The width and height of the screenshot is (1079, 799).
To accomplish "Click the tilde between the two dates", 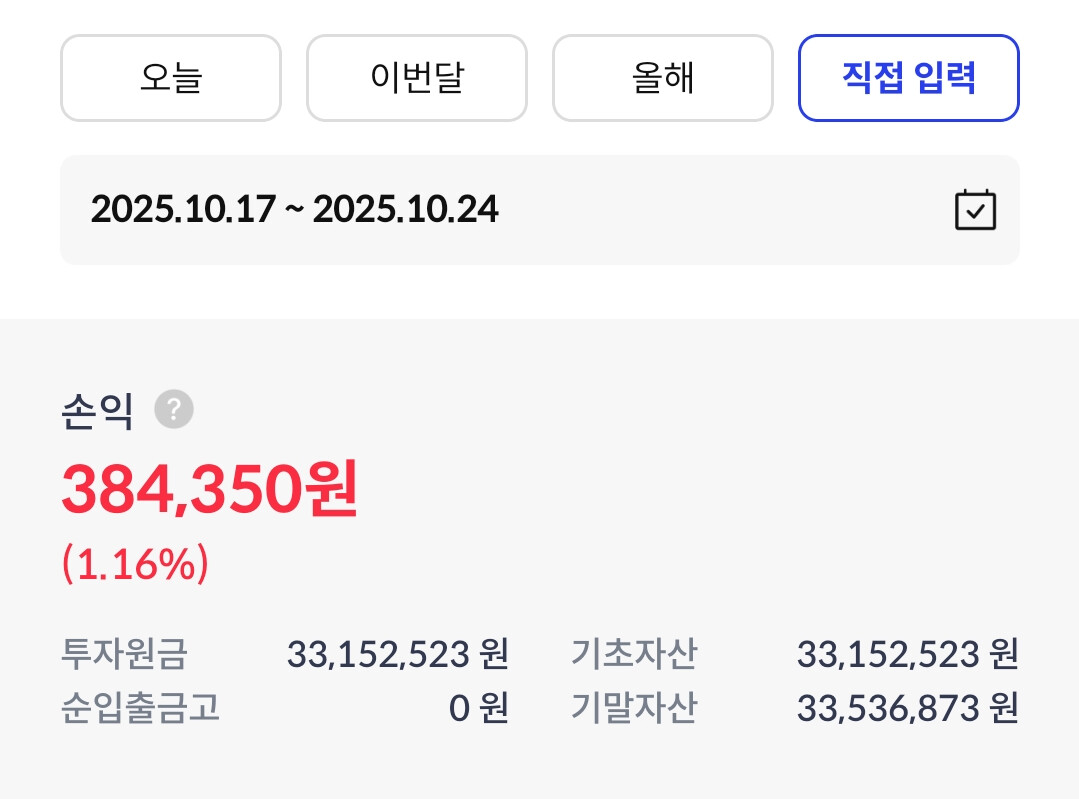I will pyautogui.click(x=293, y=210).
